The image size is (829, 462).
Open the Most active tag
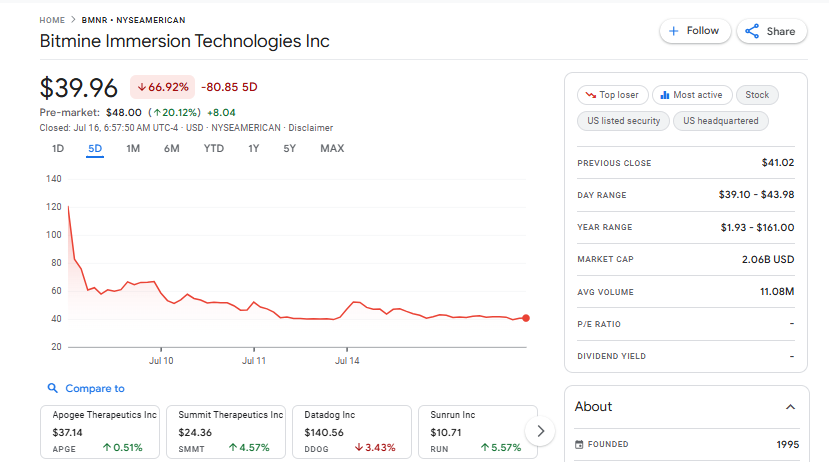692,95
